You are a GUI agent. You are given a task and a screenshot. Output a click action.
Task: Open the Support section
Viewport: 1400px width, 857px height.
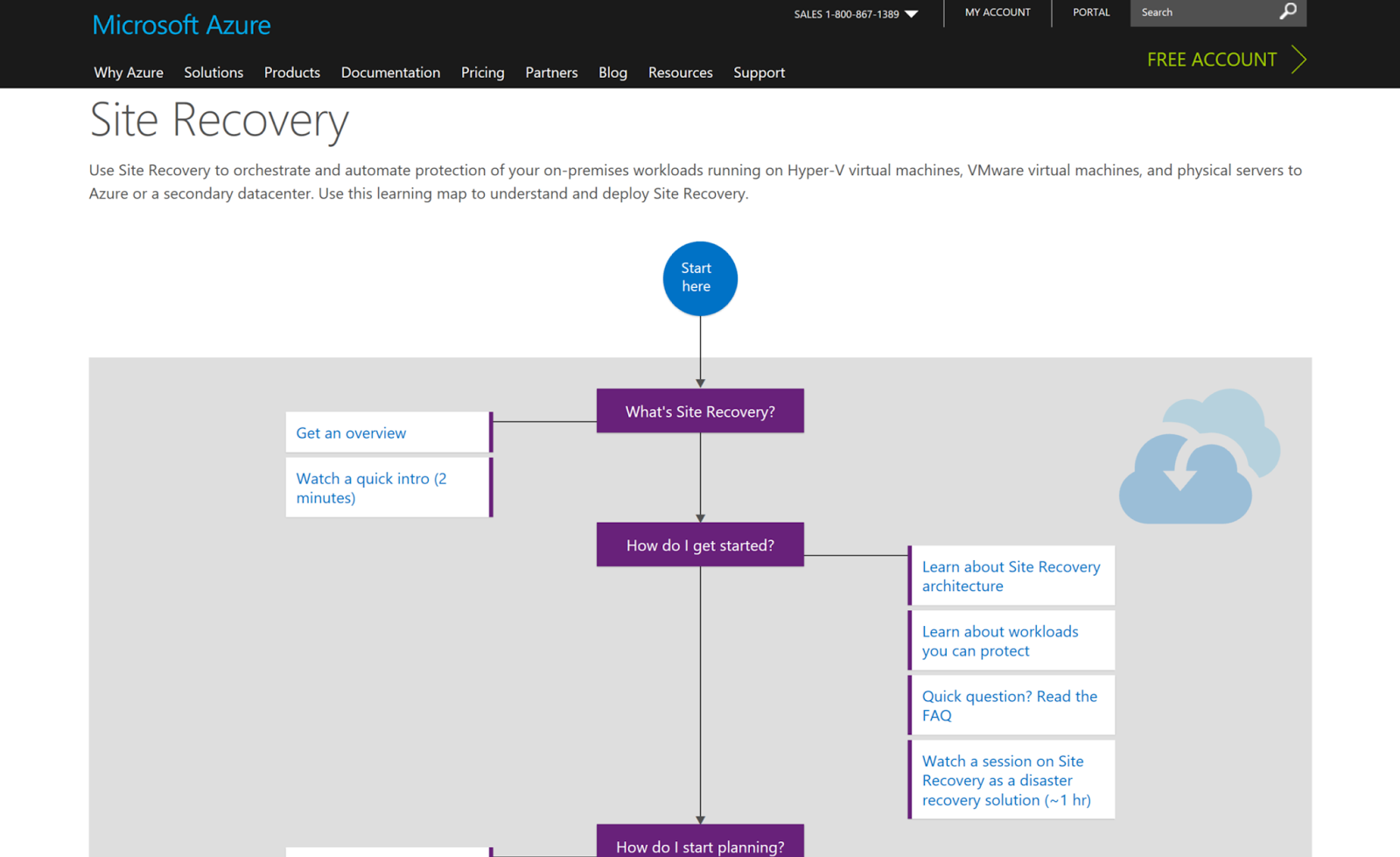[x=759, y=73]
